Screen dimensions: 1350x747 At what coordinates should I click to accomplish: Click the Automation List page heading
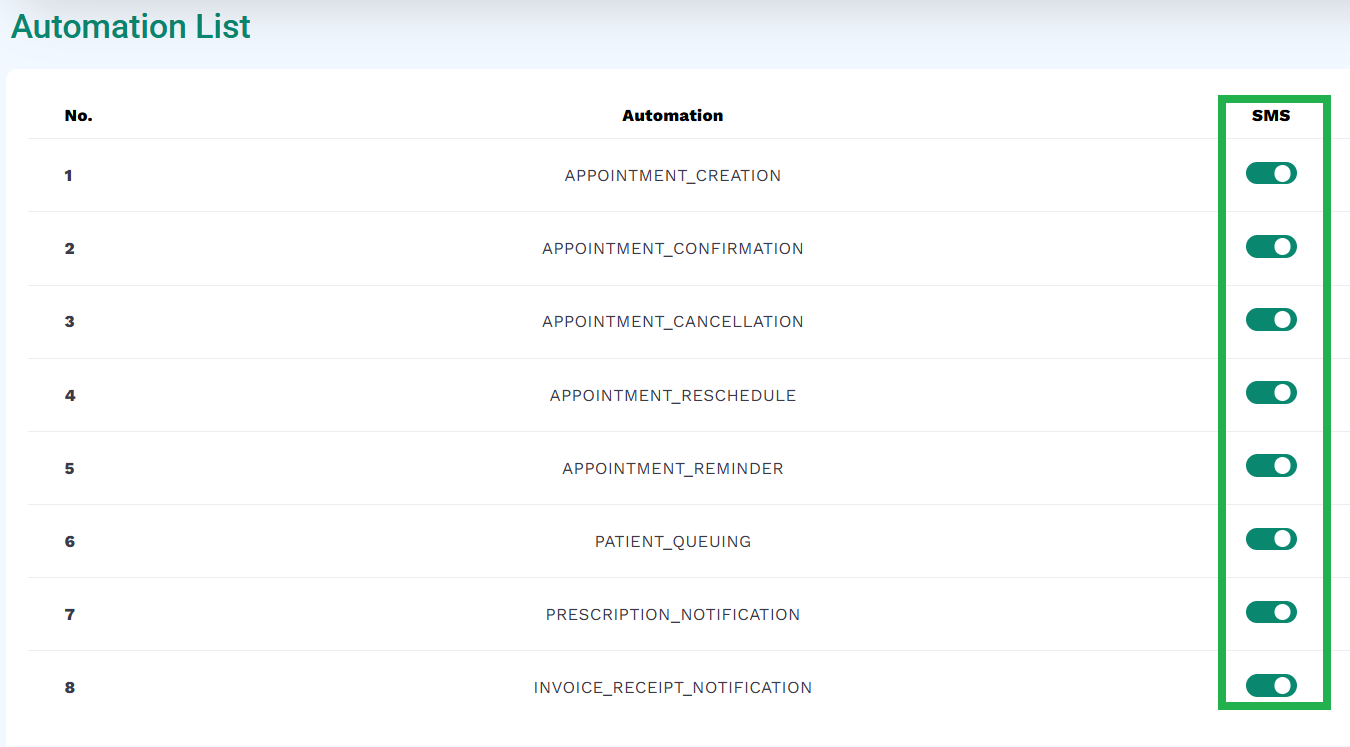pyautogui.click(x=131, y=26)
